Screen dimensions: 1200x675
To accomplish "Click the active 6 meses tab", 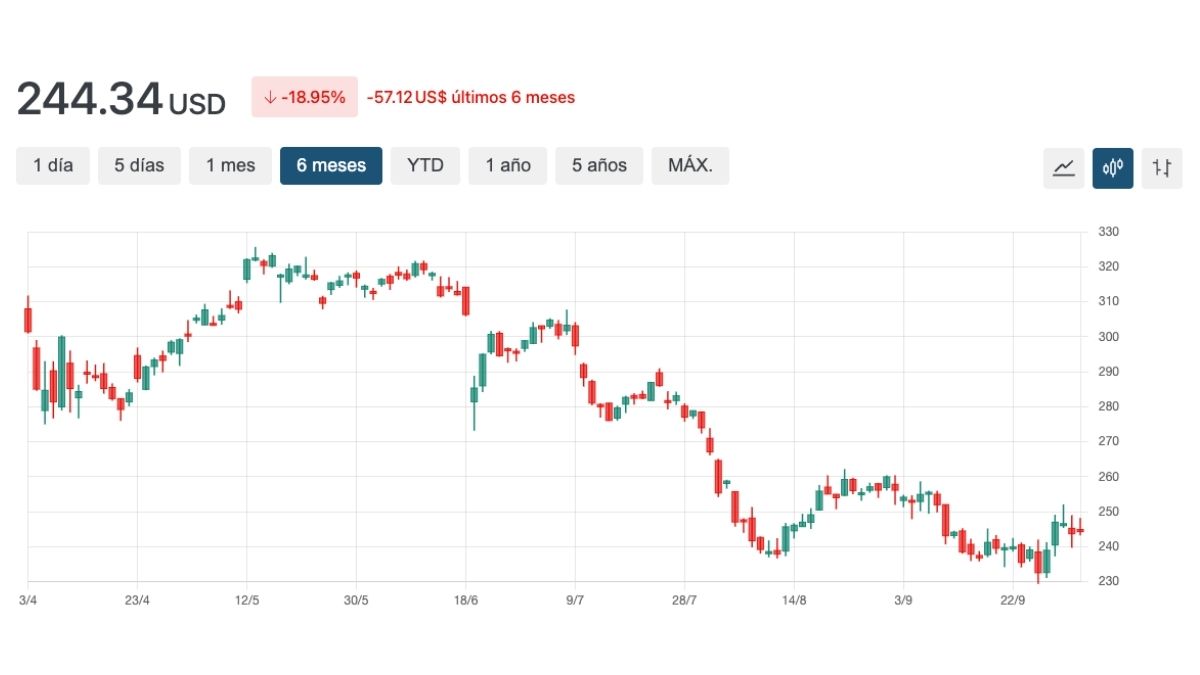I will tap(331, 166).
